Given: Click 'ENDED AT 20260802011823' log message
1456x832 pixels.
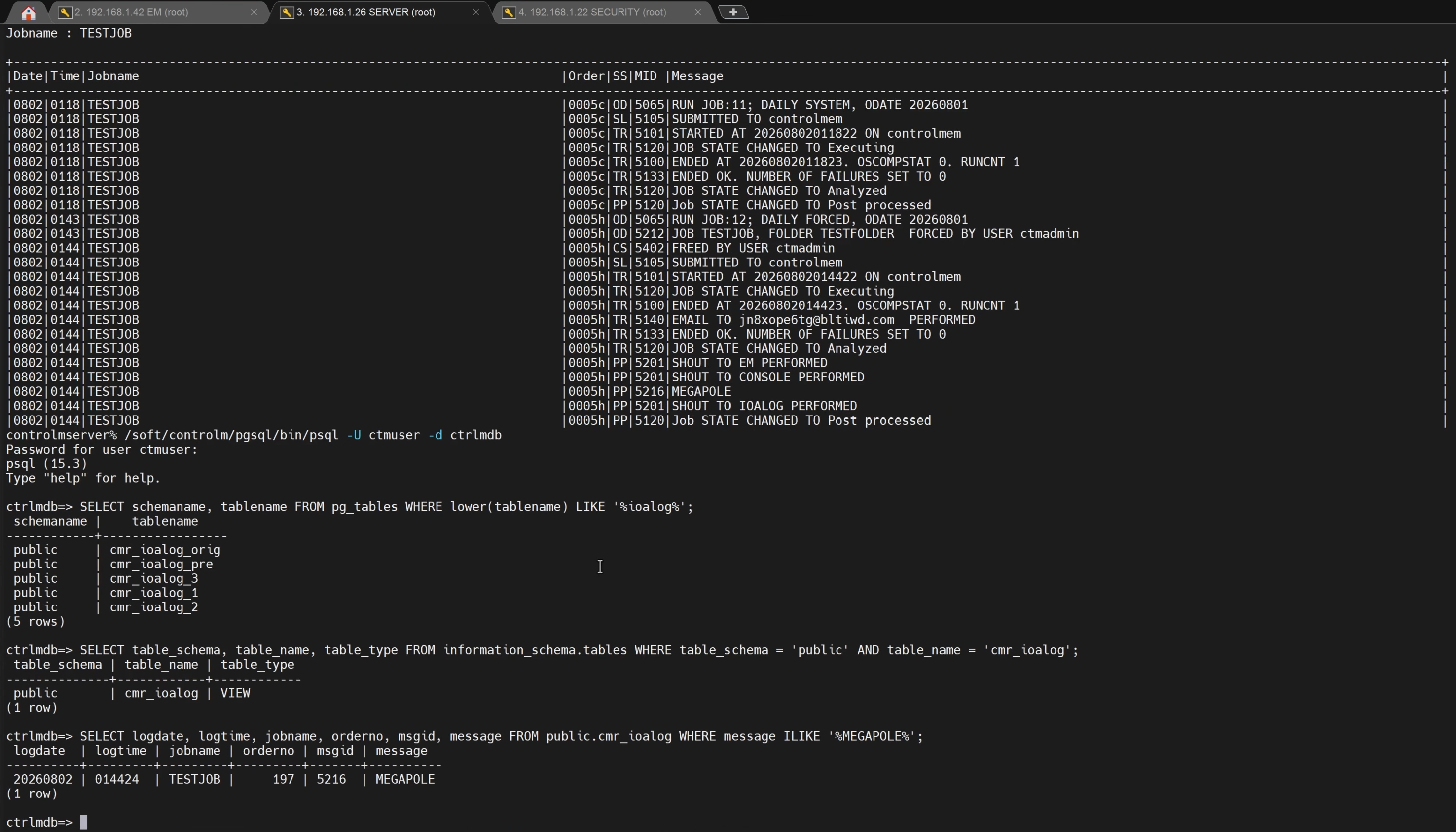Looking at the screenshot, I should [845, 162].
